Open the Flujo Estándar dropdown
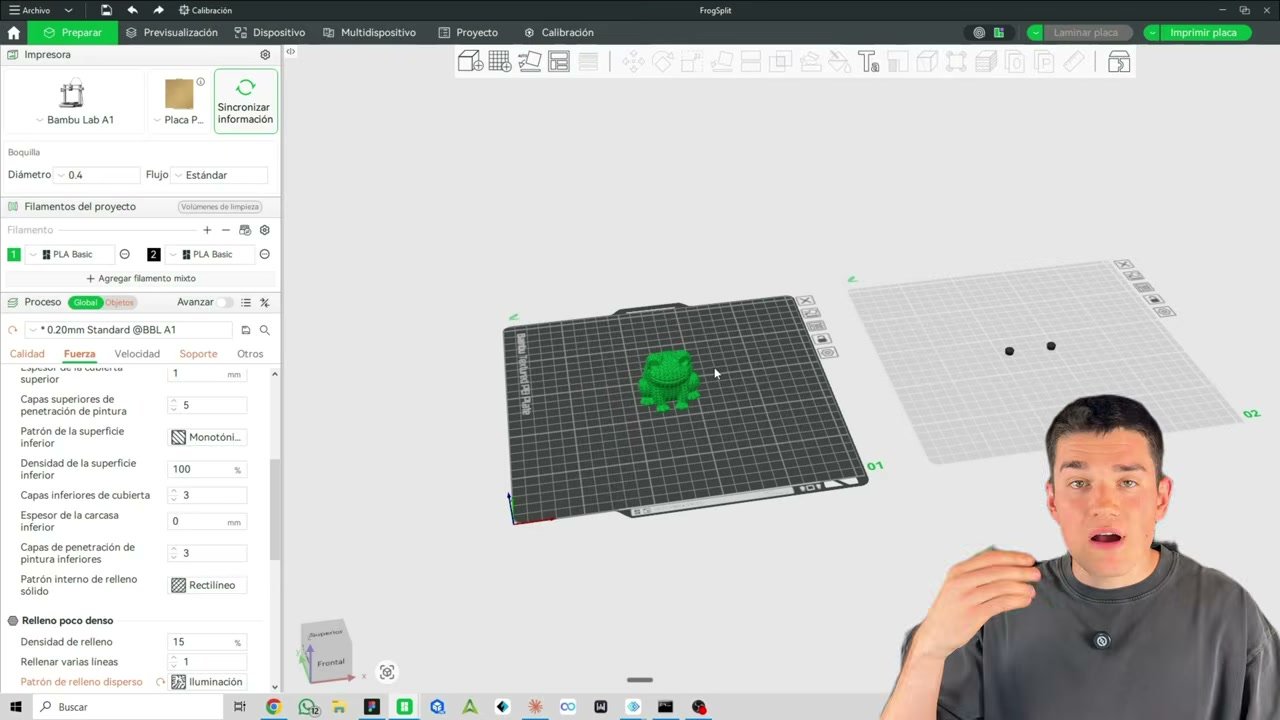 [220, 175]
